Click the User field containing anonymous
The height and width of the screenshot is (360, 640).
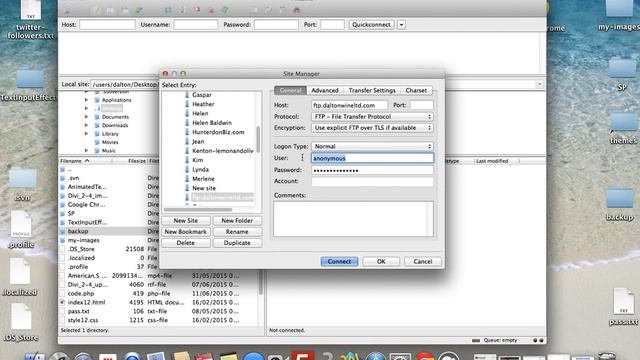point(372,158)
